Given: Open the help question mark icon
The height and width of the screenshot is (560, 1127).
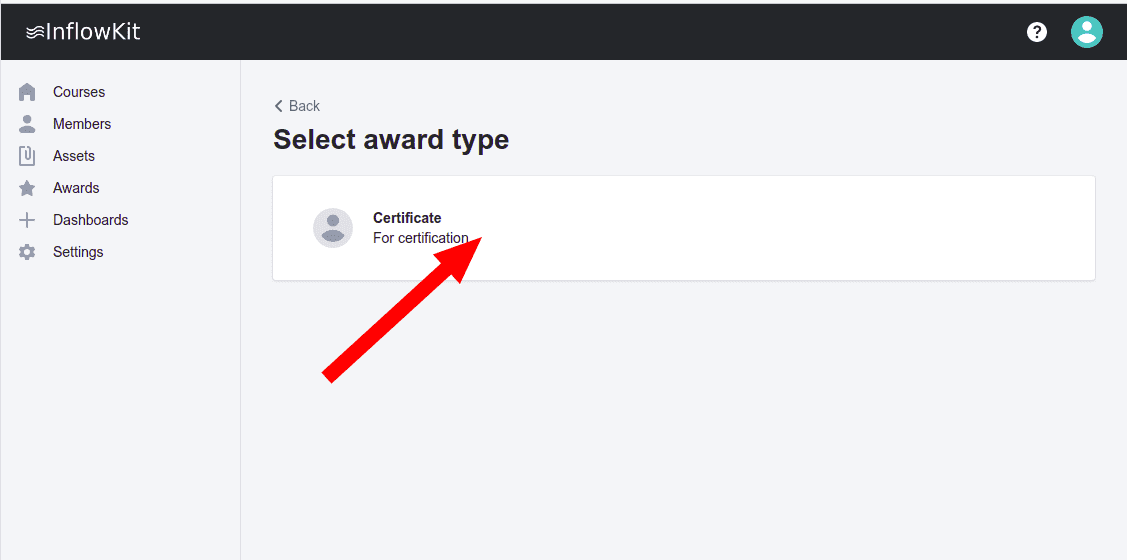Looking at the screenshot, I should [1037, 32].
